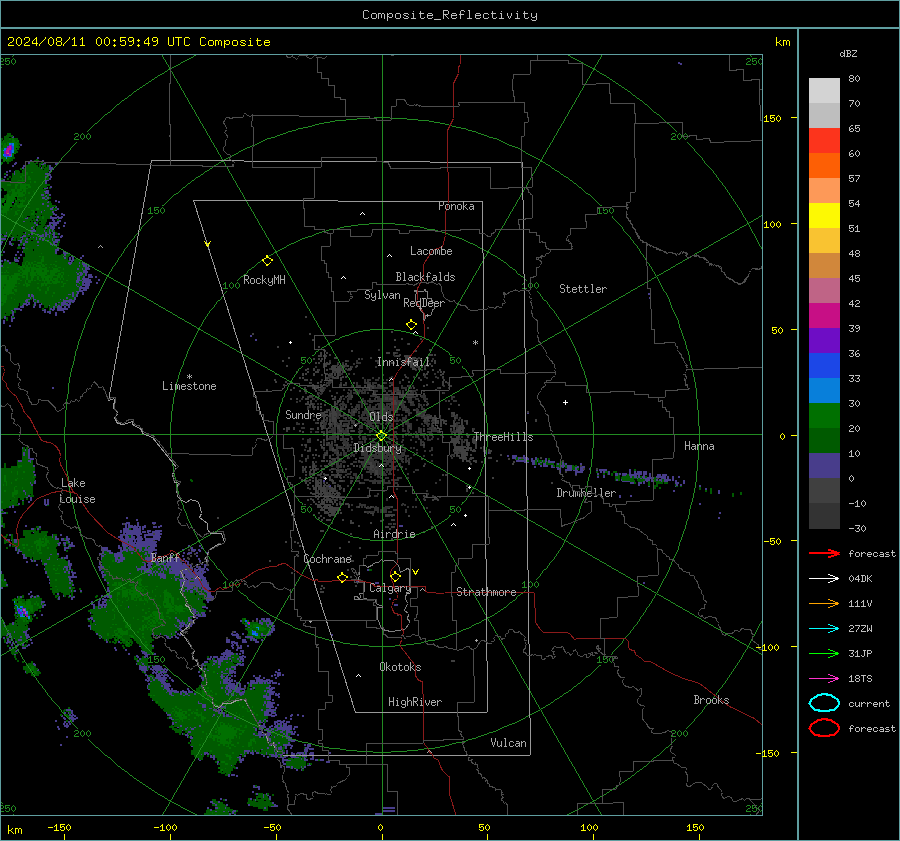Screen dimensions: 900x841
Task: Click the RockyMH label
Action: click(264, 280)
